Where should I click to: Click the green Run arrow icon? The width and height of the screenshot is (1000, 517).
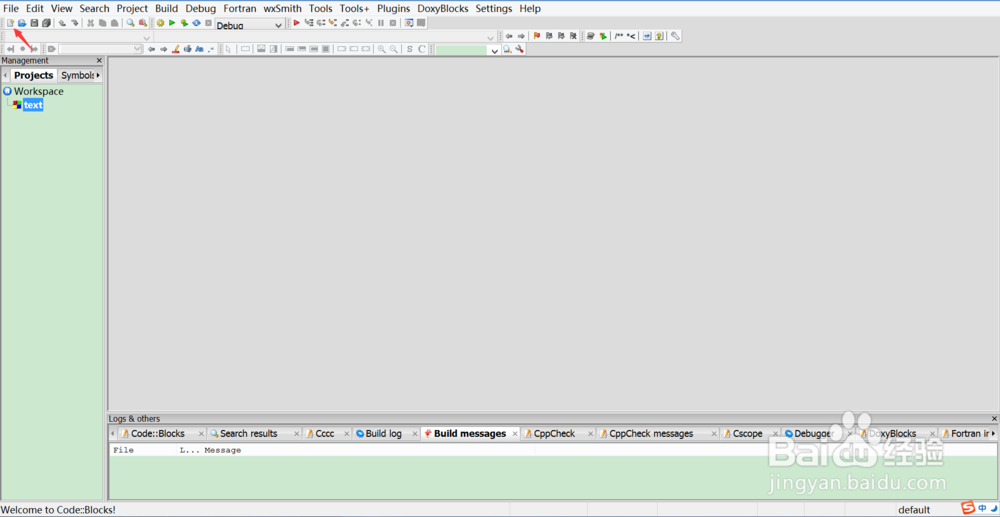pyautogui.click(x=172, y=23)
